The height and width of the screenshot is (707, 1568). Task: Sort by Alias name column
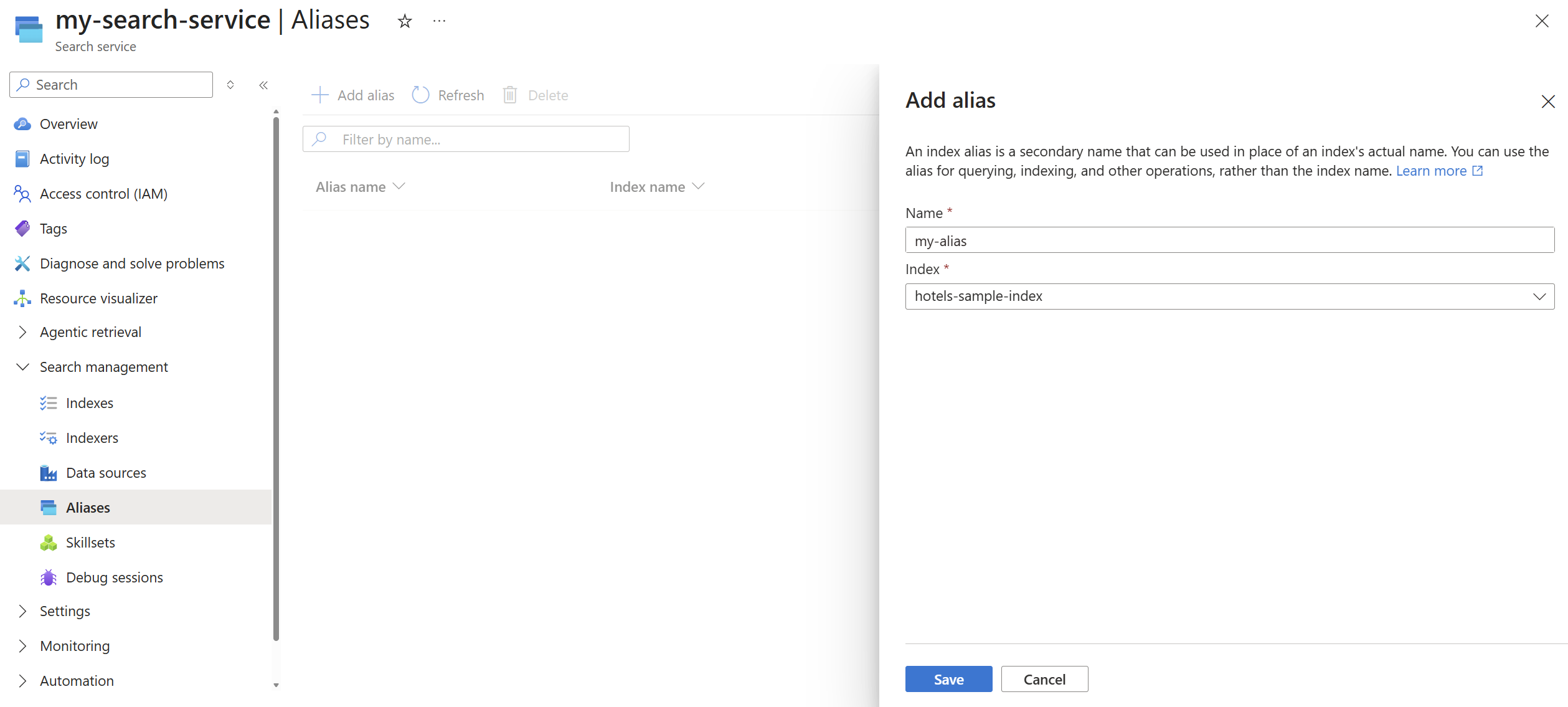[361, 187]
